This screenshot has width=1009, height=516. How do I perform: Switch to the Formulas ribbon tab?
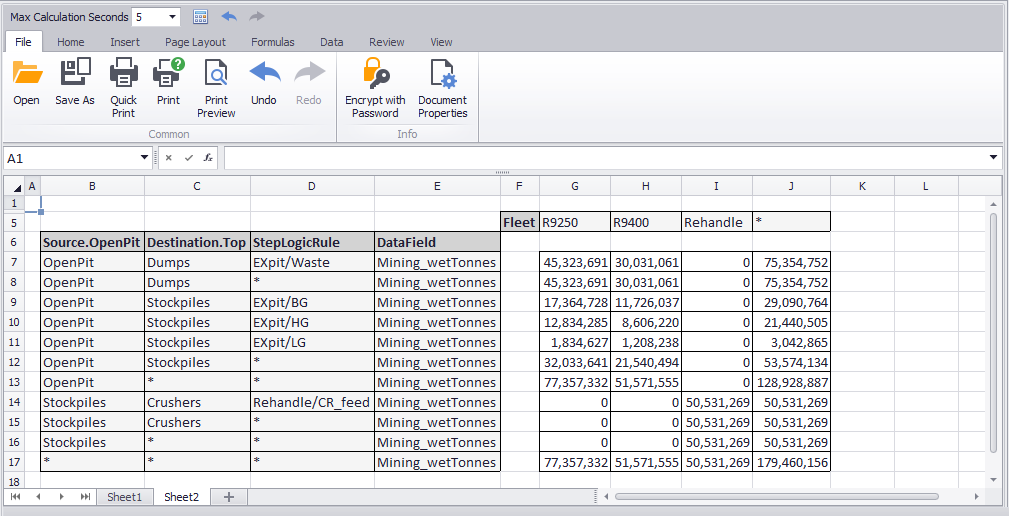tap(272, 42)
